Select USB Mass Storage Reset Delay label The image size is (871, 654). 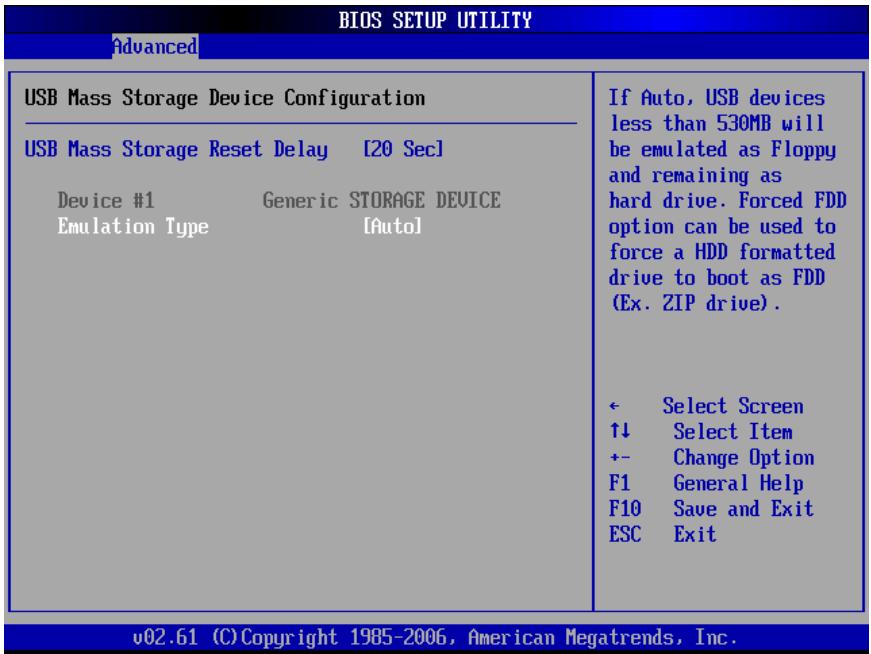[x=176, y=149]
